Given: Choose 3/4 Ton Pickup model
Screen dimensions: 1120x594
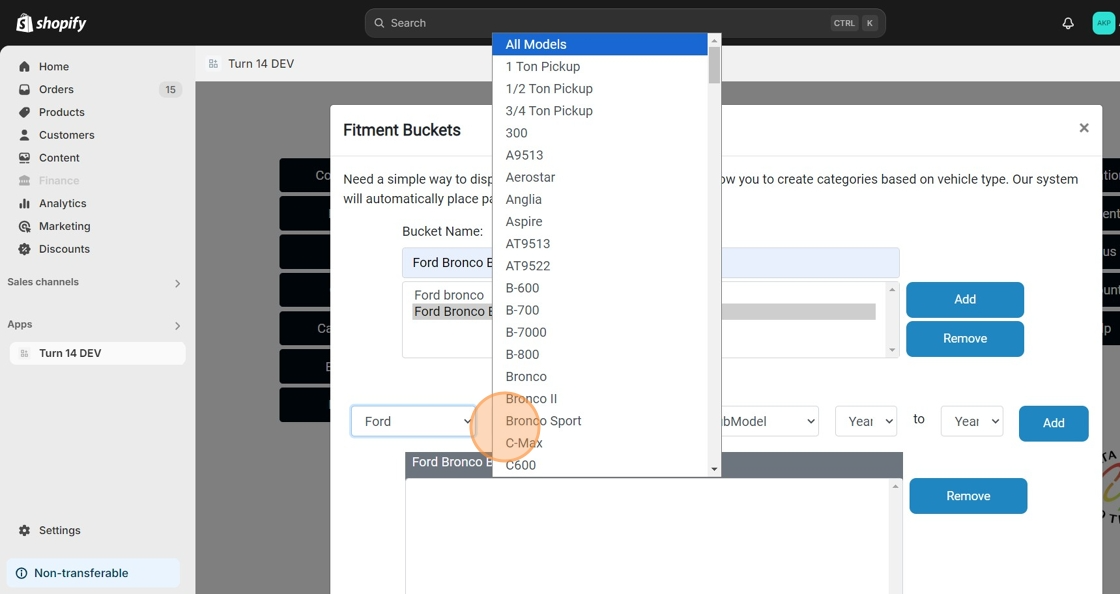Looking at the screenshot, I should click(600, 111).
